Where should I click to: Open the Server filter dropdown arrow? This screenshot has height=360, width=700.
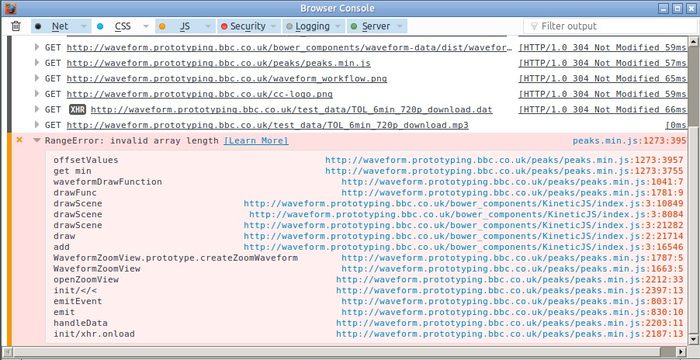coord(400,26)
